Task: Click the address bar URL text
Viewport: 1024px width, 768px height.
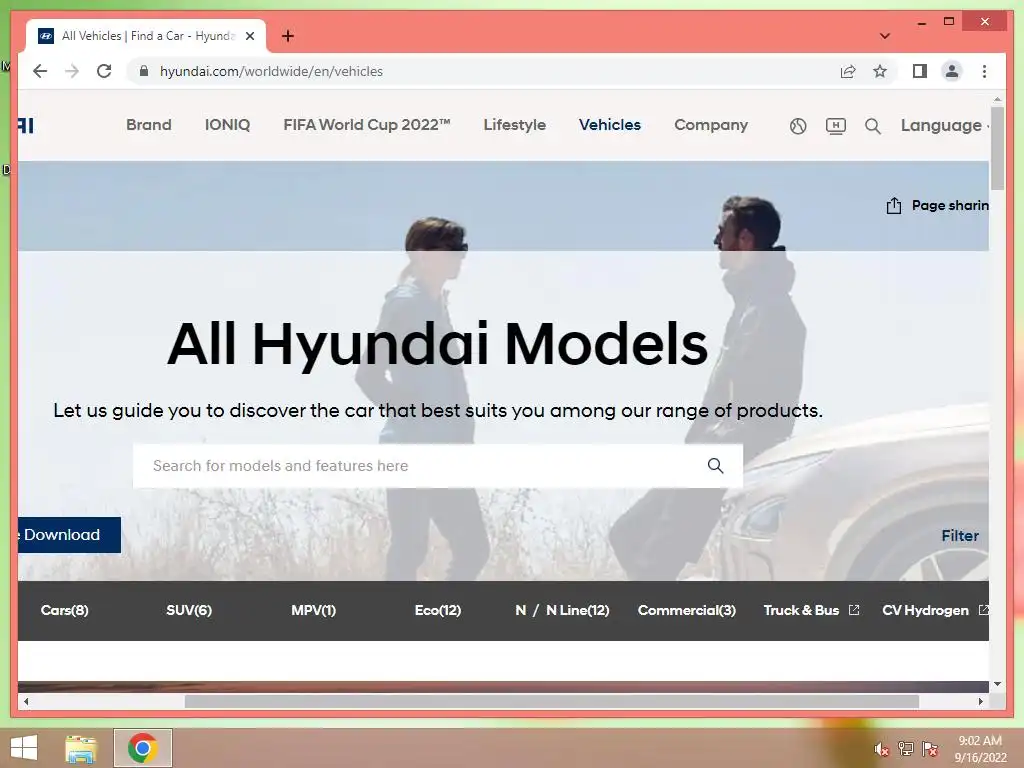Action: (271, 71)
